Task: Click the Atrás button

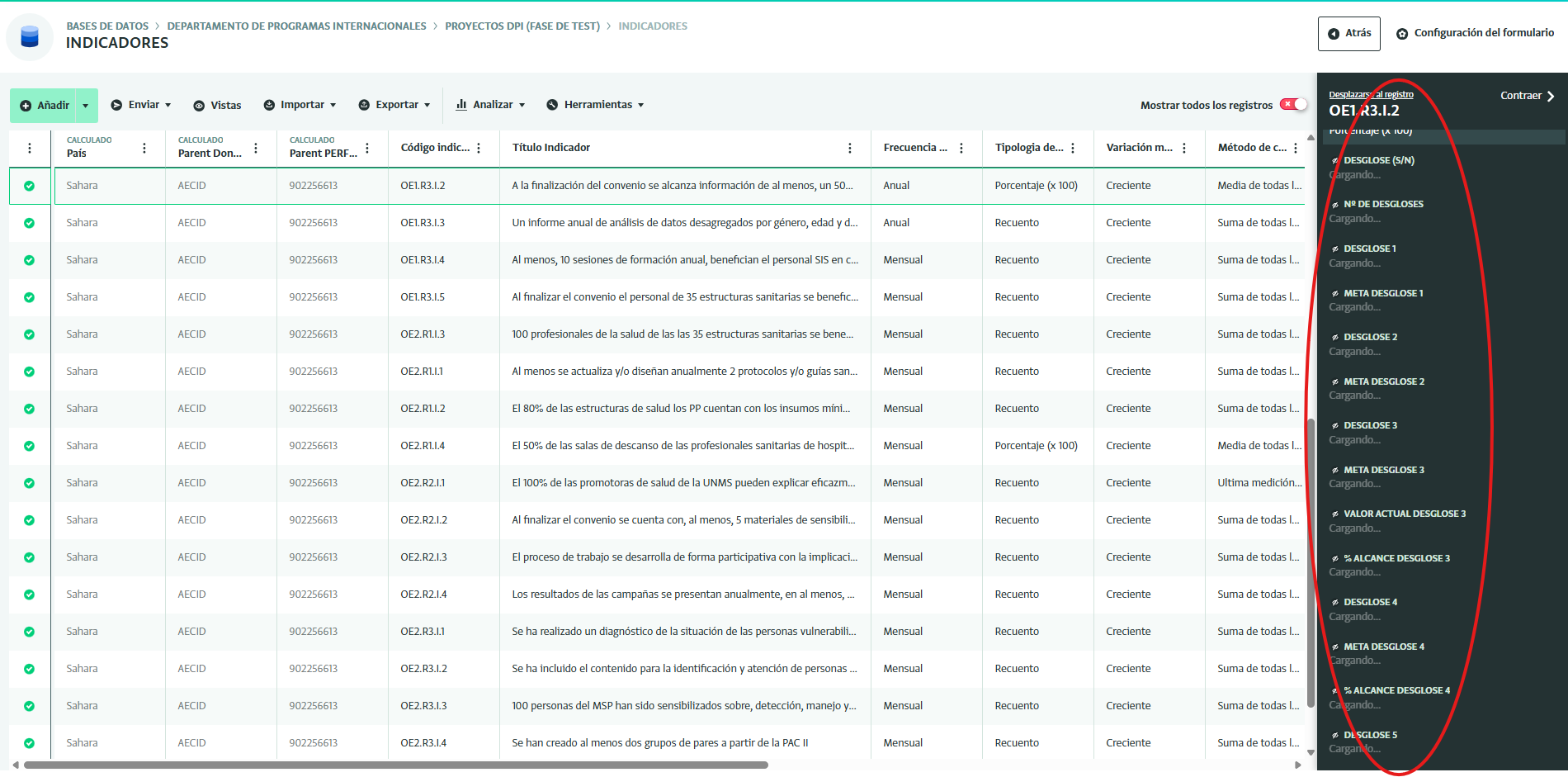Action: tap(1348, 33)
